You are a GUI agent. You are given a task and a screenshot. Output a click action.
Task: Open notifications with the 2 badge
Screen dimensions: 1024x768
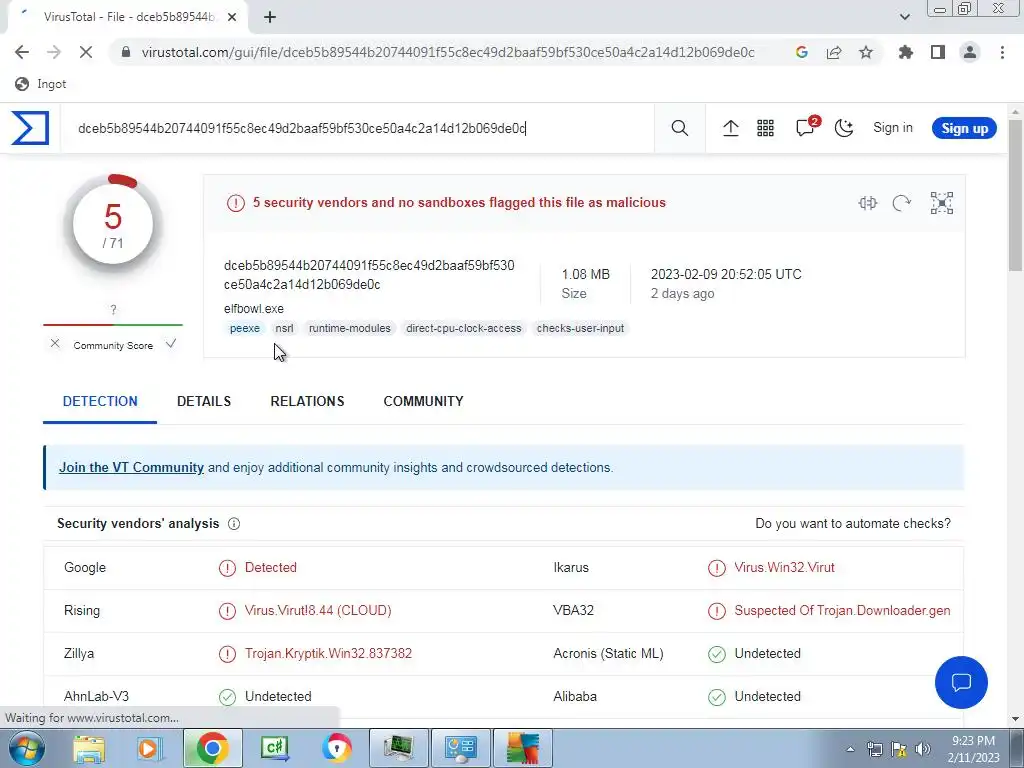pos(806,127)
